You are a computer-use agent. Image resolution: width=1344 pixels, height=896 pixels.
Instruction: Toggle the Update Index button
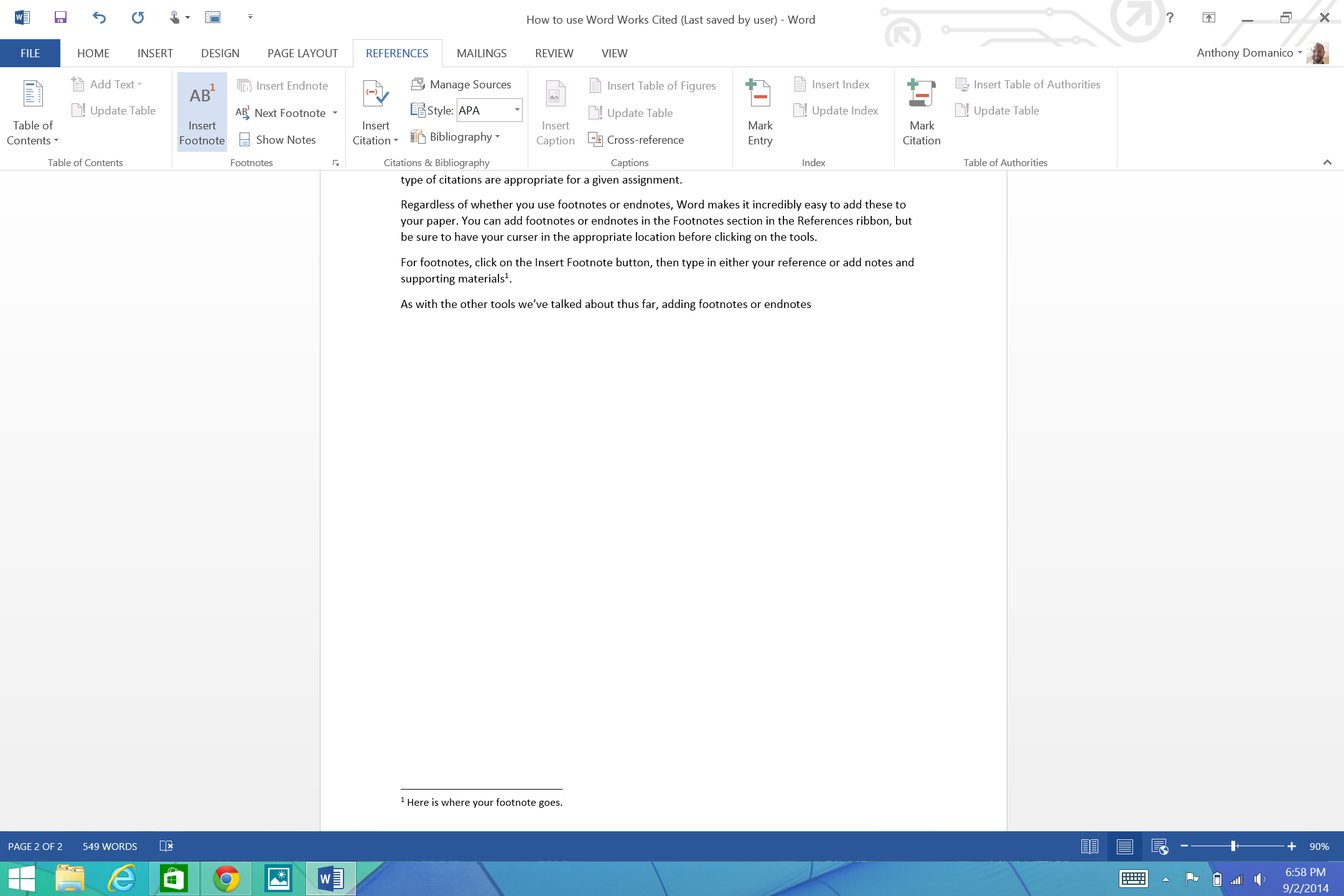tap(845, 110)
